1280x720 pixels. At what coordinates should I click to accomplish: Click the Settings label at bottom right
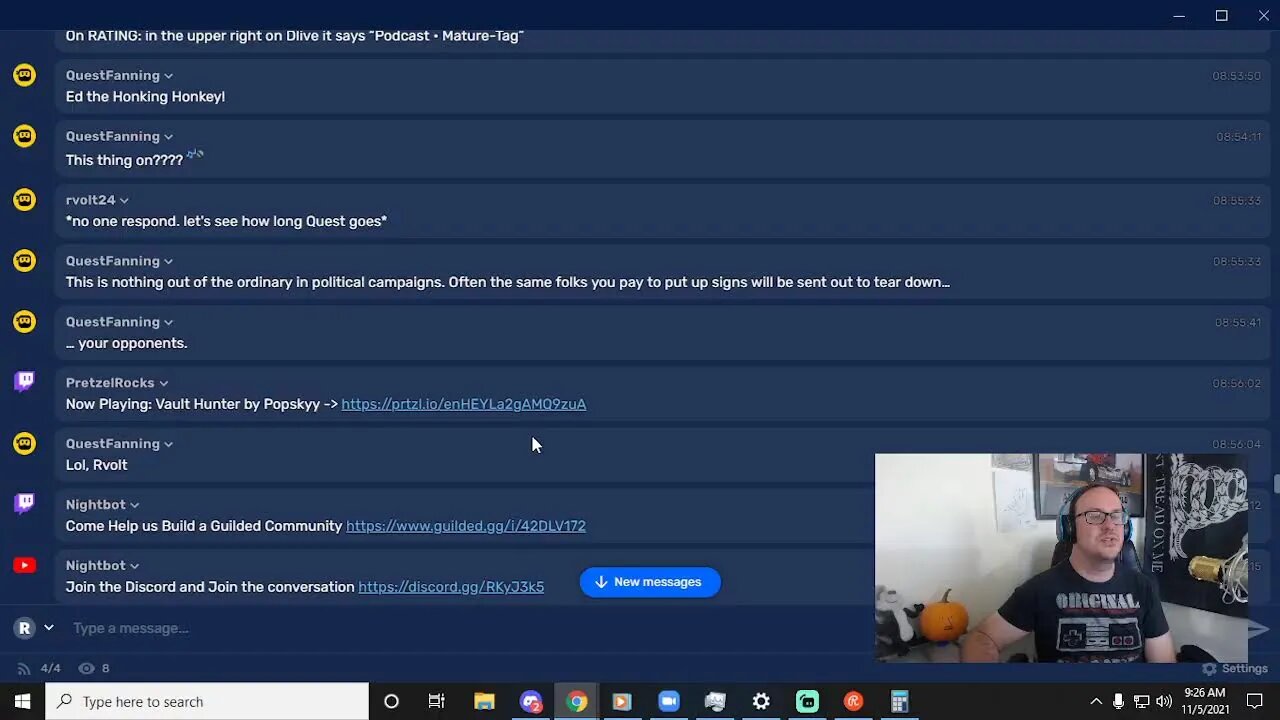click(x=1245, y=668)
